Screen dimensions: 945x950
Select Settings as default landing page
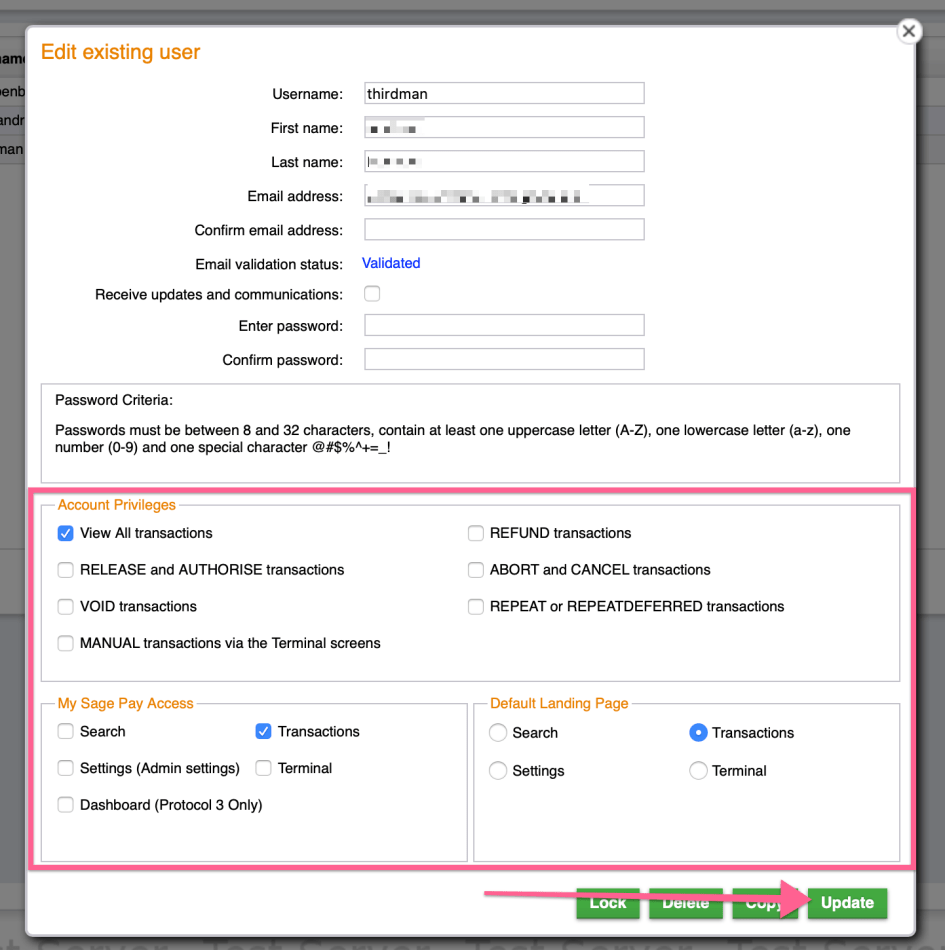pyautogui.click(x=498, y=771)
